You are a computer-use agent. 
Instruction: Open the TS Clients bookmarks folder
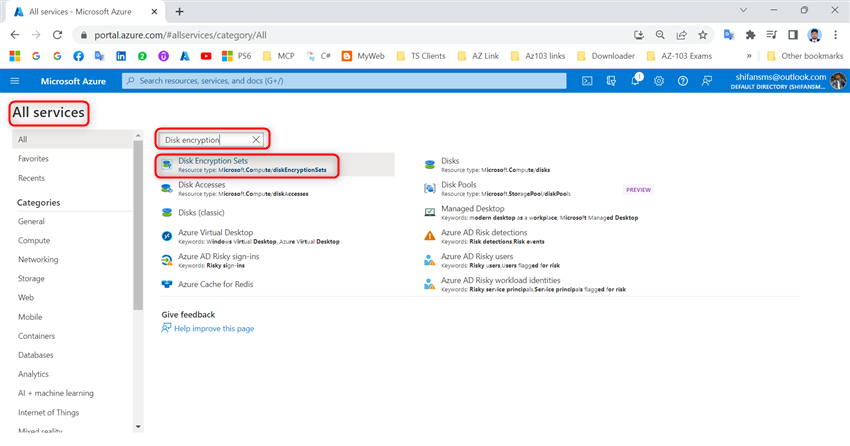tap(421, 56)
